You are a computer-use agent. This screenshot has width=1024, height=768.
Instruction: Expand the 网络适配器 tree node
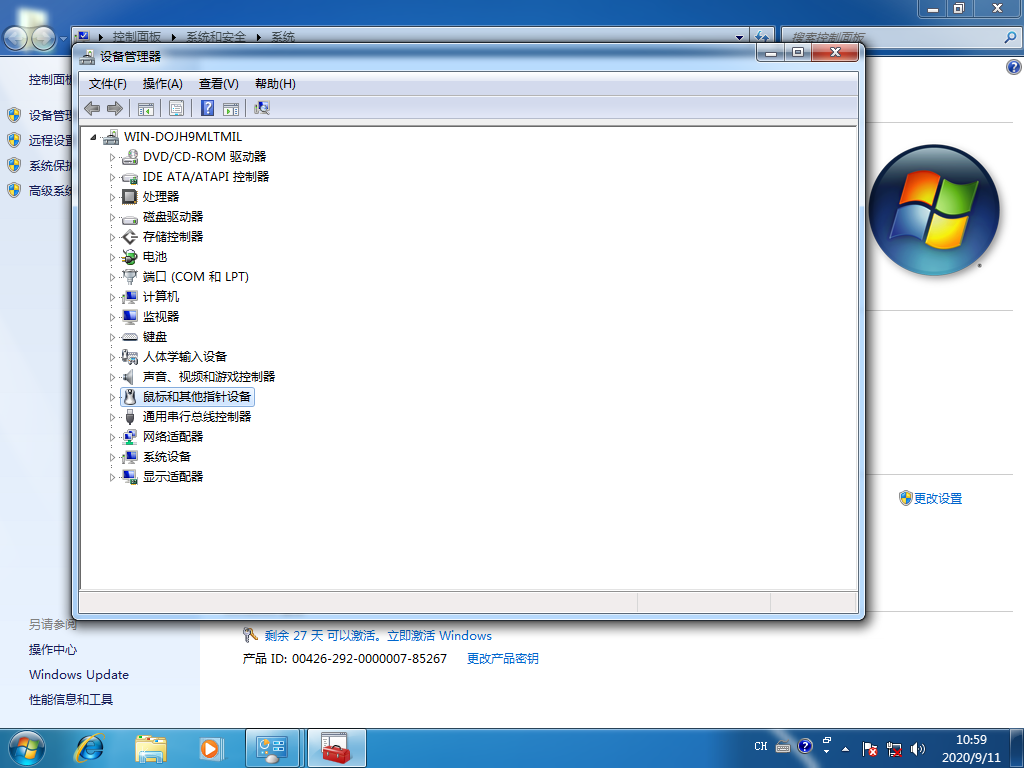tap(113, 437)
